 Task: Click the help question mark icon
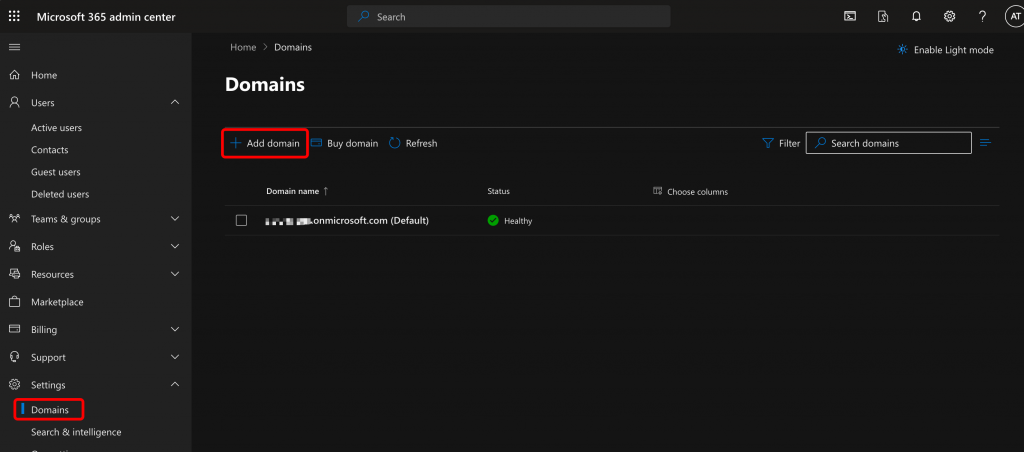982,16
